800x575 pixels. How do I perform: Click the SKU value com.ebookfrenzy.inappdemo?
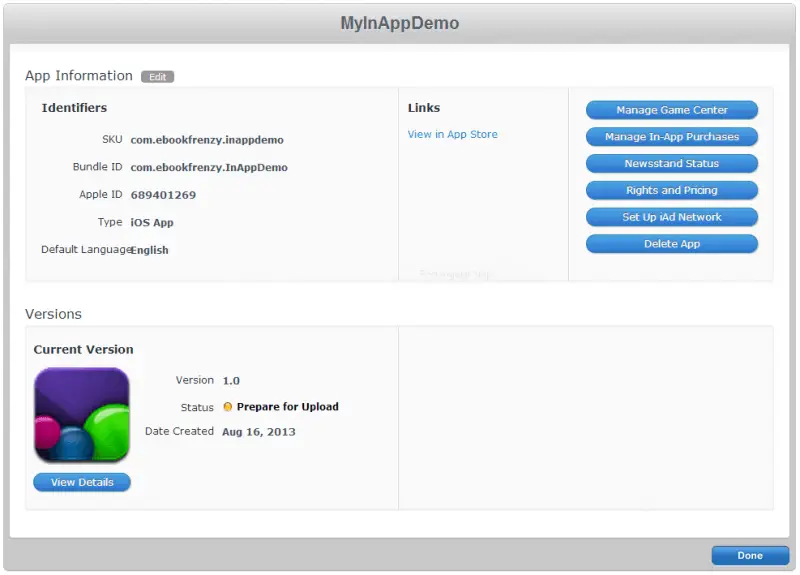(x=207, y=140)
